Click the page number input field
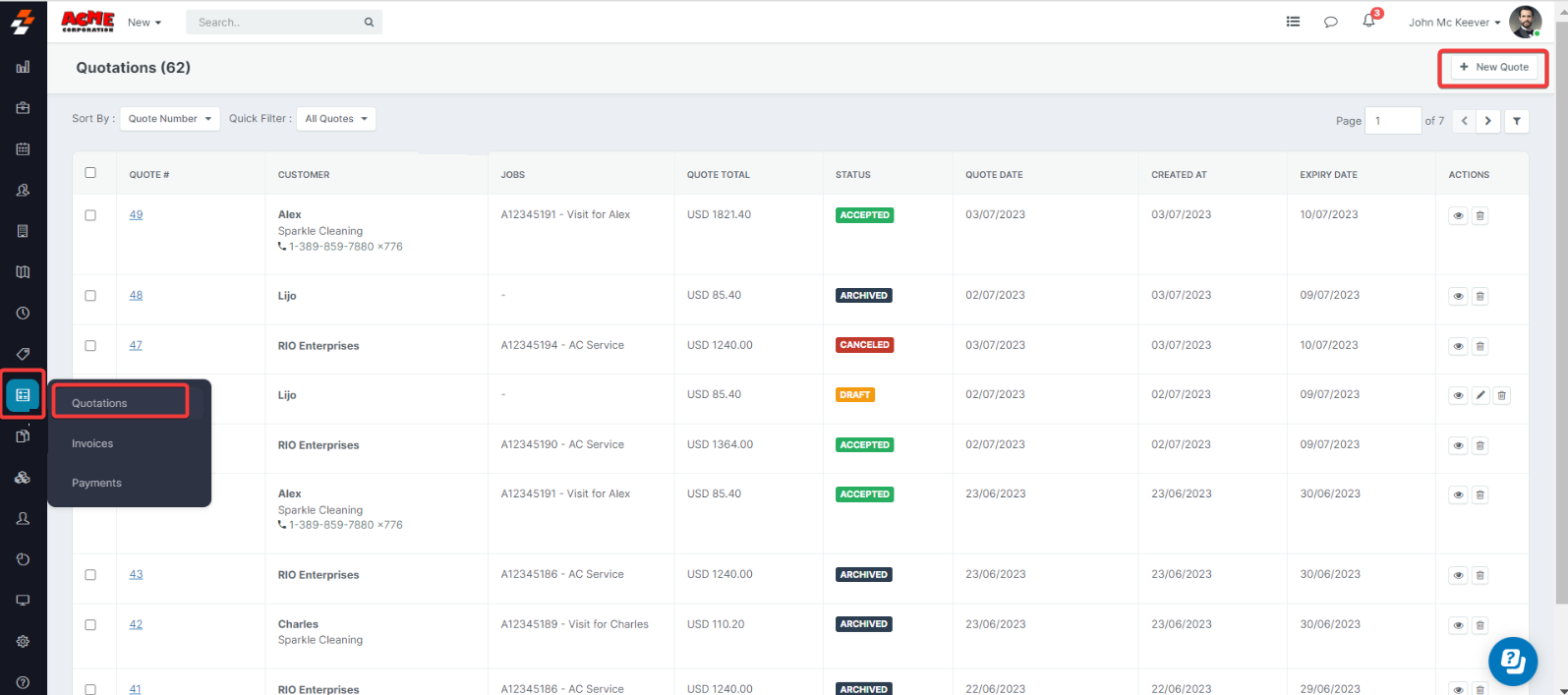This screenshot has width=1568, height=695. point(1392,121)
